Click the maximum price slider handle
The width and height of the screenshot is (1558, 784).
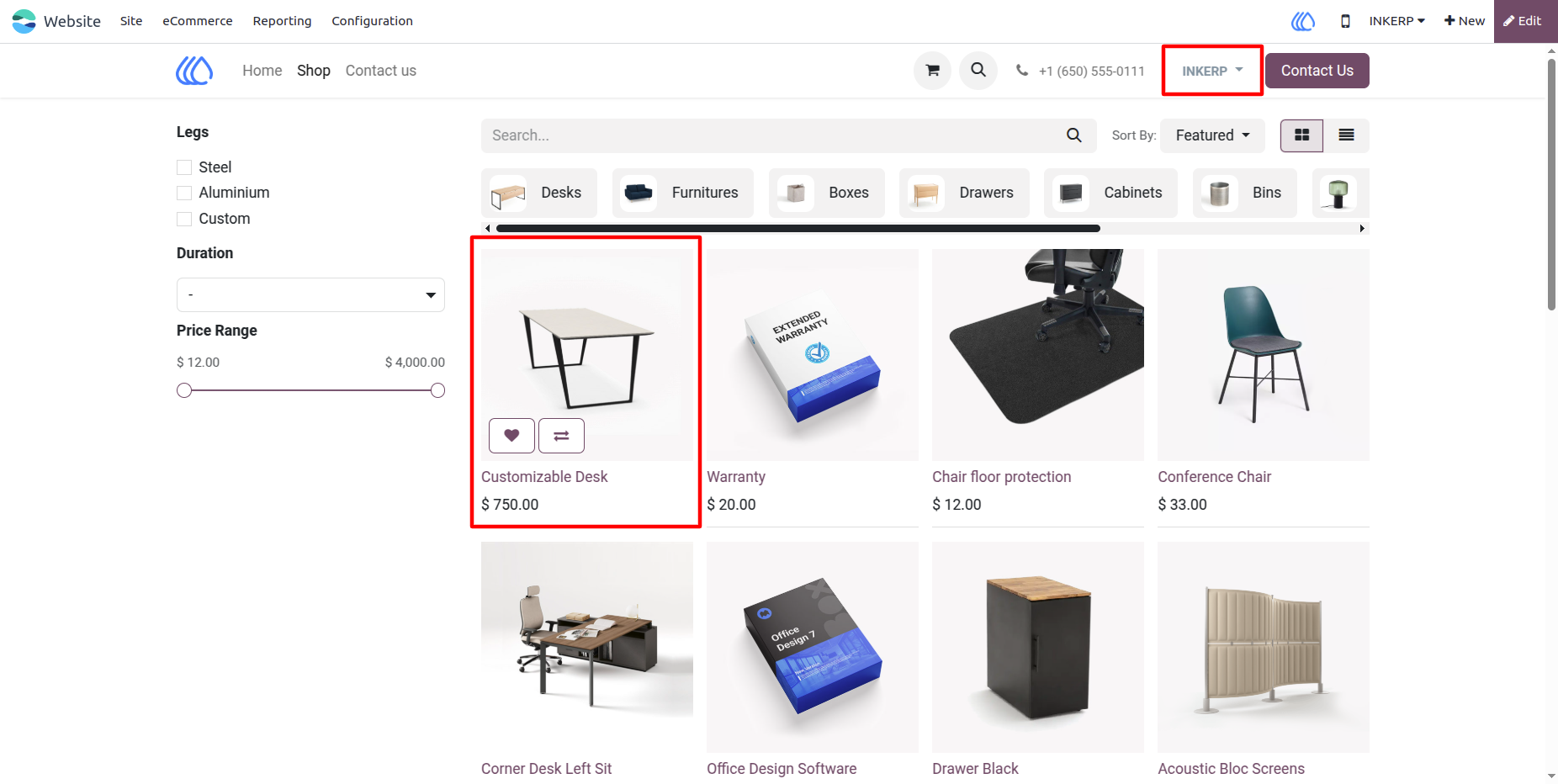pos(437,390)
